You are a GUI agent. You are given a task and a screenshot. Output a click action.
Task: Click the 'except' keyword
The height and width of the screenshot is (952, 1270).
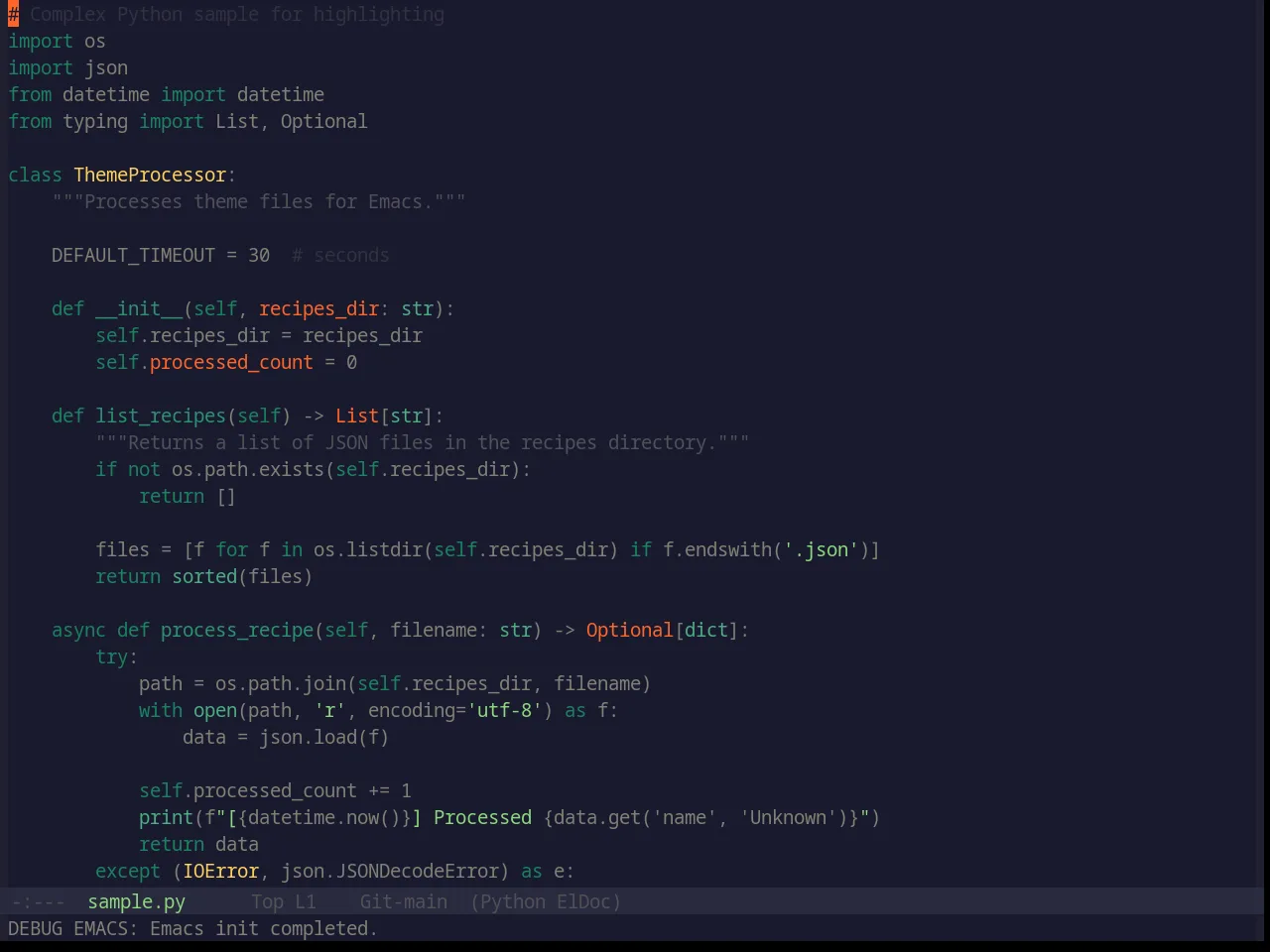(128, 871)
